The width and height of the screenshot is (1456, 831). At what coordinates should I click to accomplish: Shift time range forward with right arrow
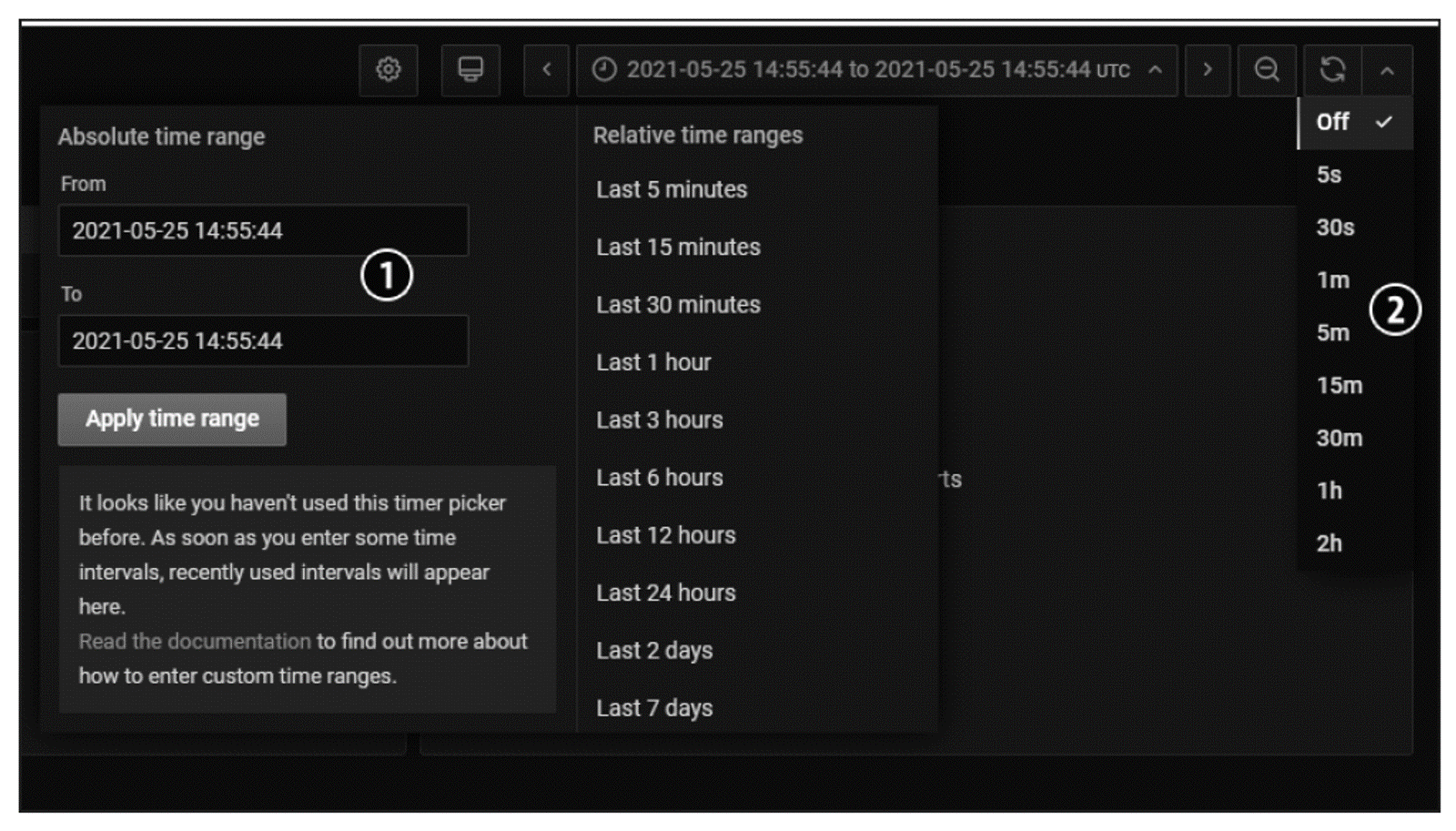tap(1208, 70)
